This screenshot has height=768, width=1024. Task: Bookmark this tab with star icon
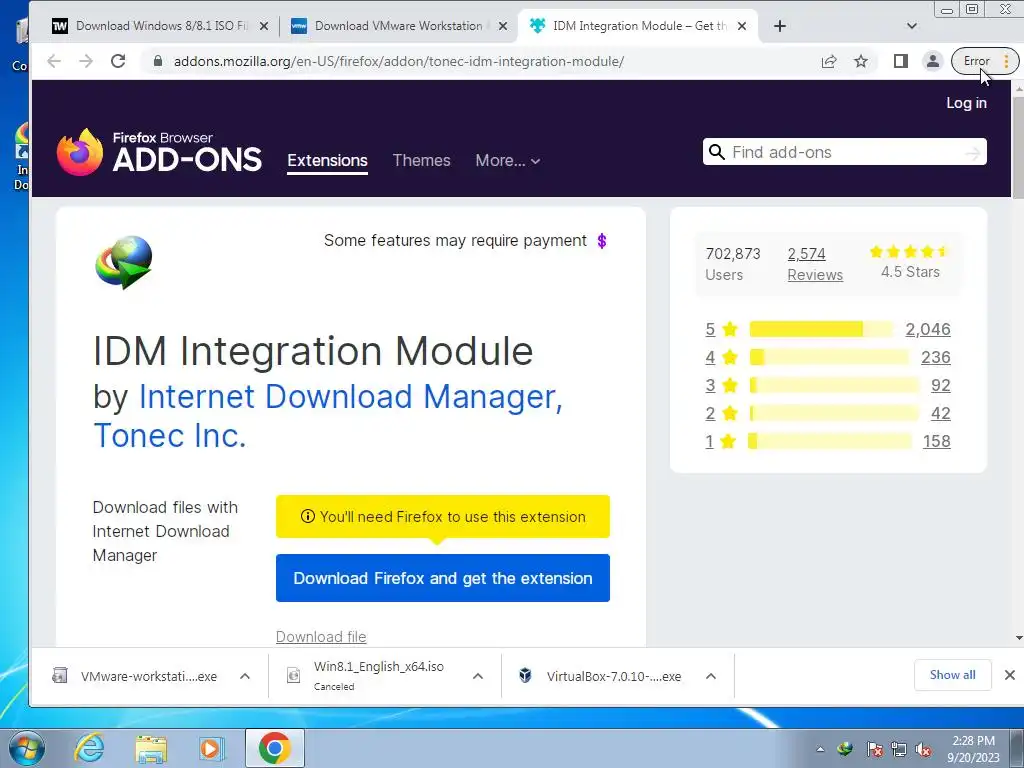click(861, 61)
